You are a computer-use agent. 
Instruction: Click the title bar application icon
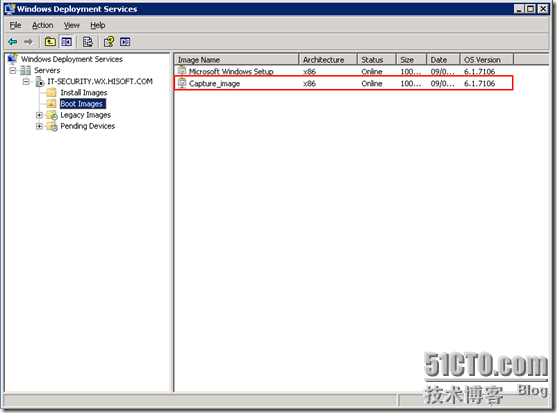pyautogui.click(x=10, y=9)
